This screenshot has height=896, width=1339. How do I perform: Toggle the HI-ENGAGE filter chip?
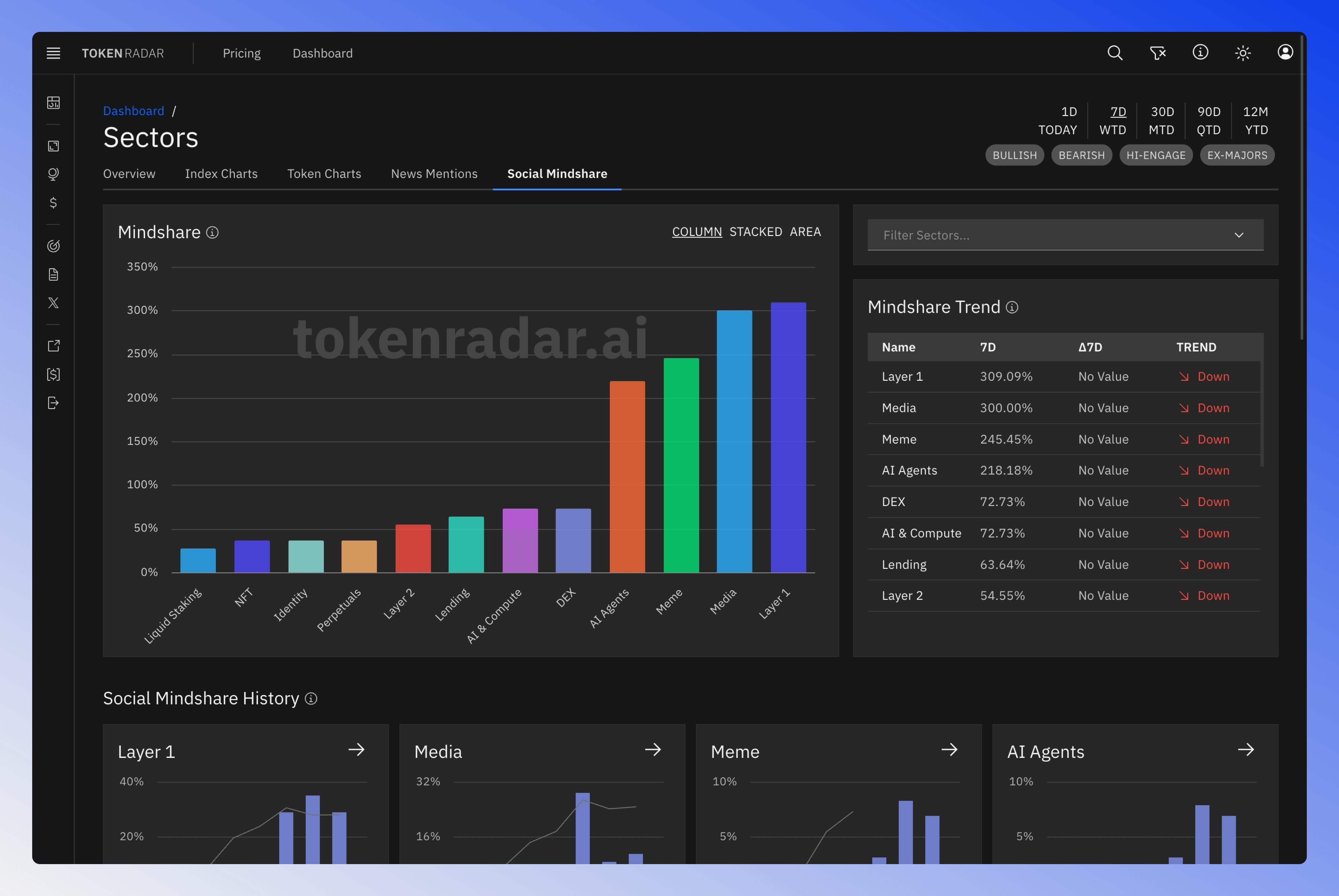click(x=1156, y=155)
